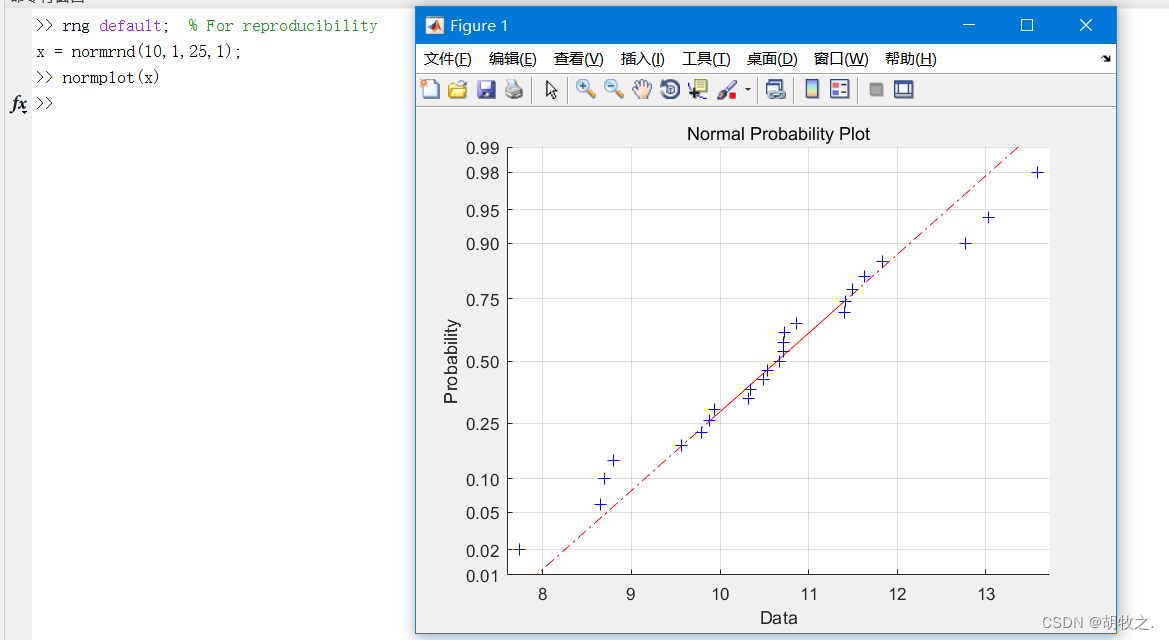Open a saved figure file

point(457,89)
